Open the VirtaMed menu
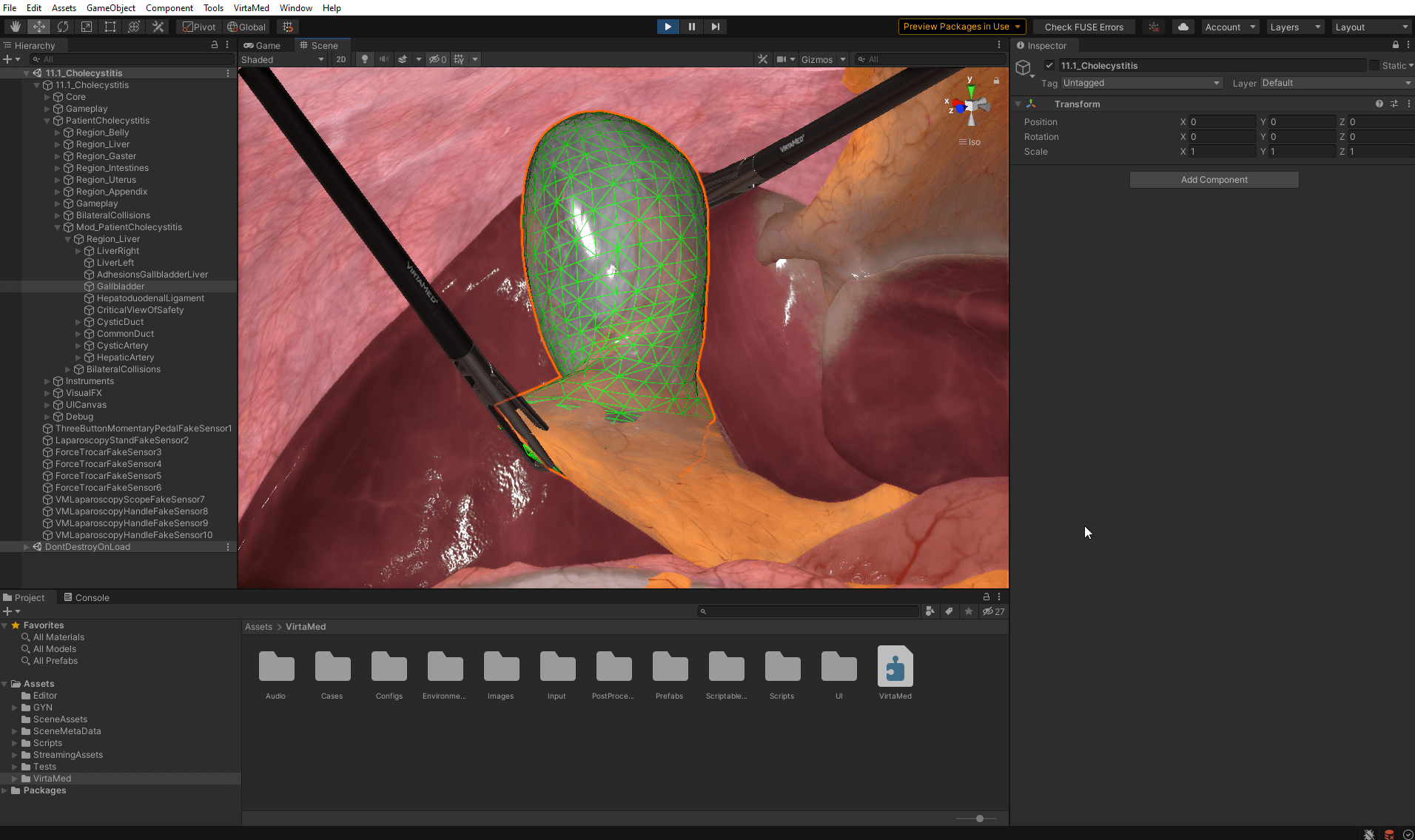The image size is (1415, 840). point(251,8)
